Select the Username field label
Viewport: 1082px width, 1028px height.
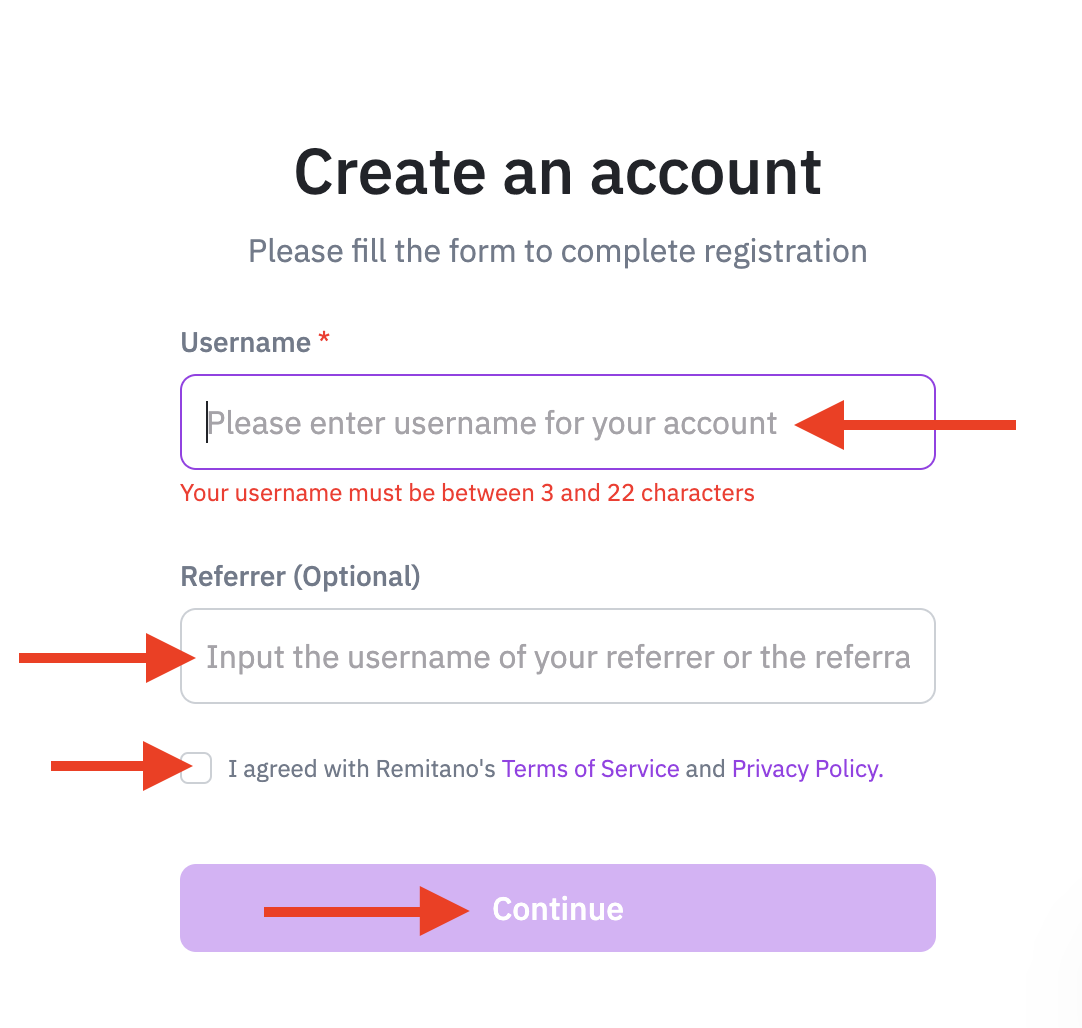point(245,343)
